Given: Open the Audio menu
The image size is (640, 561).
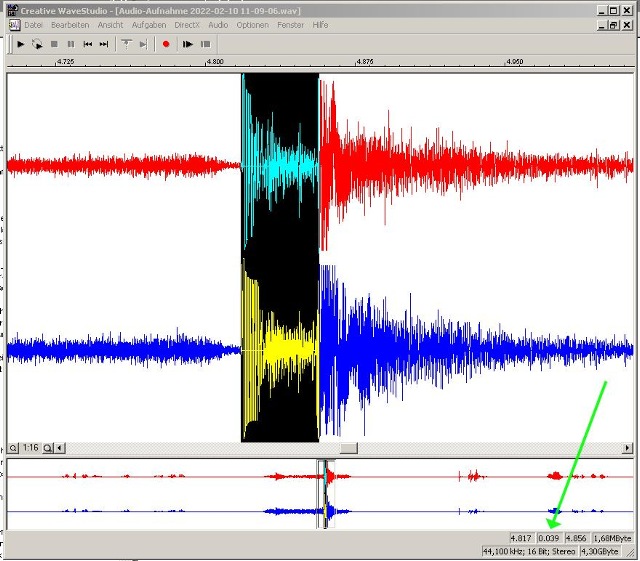Looking at the screenshot, I should 218,25.
